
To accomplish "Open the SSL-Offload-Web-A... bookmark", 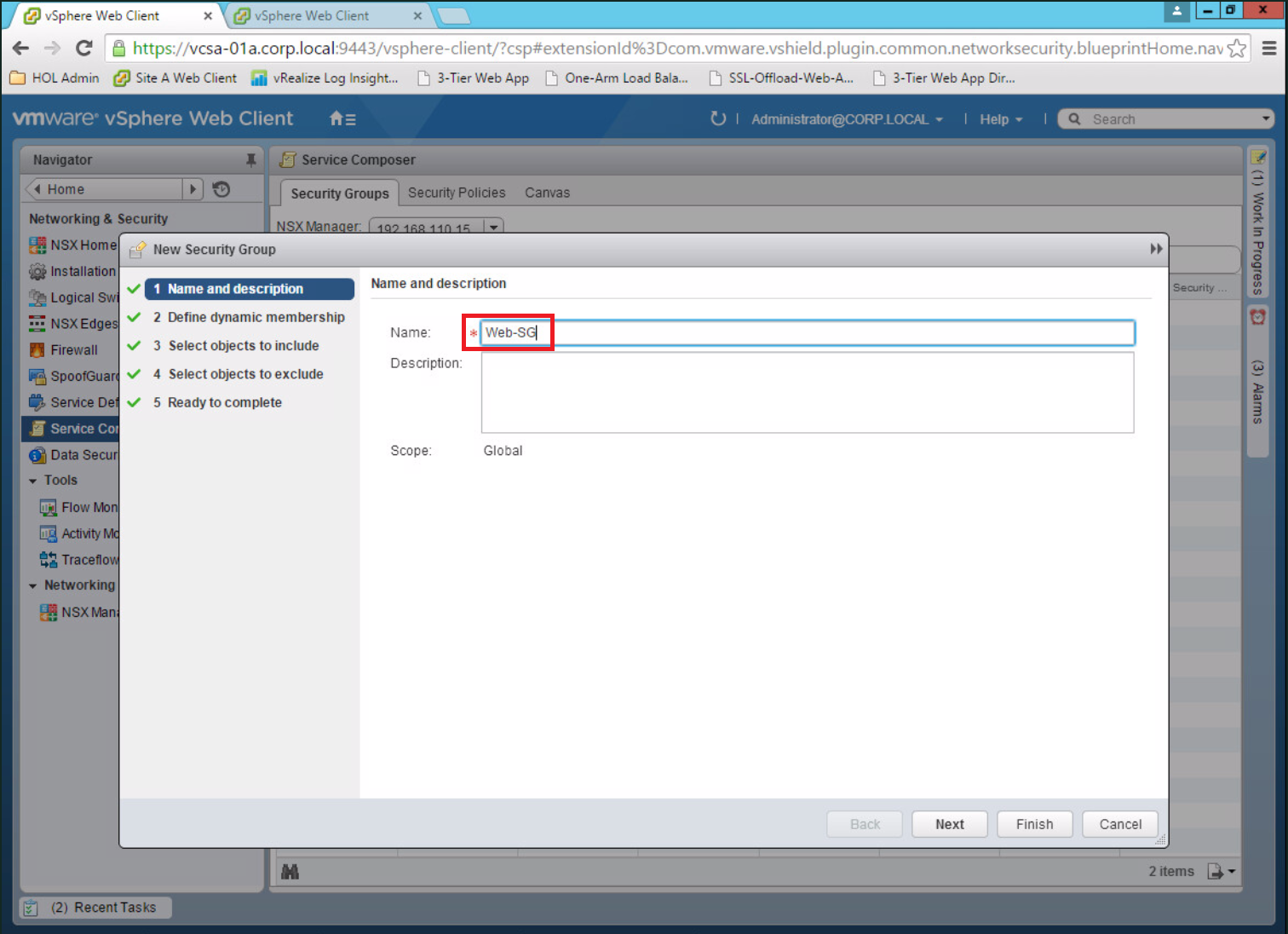I will 781,78.
